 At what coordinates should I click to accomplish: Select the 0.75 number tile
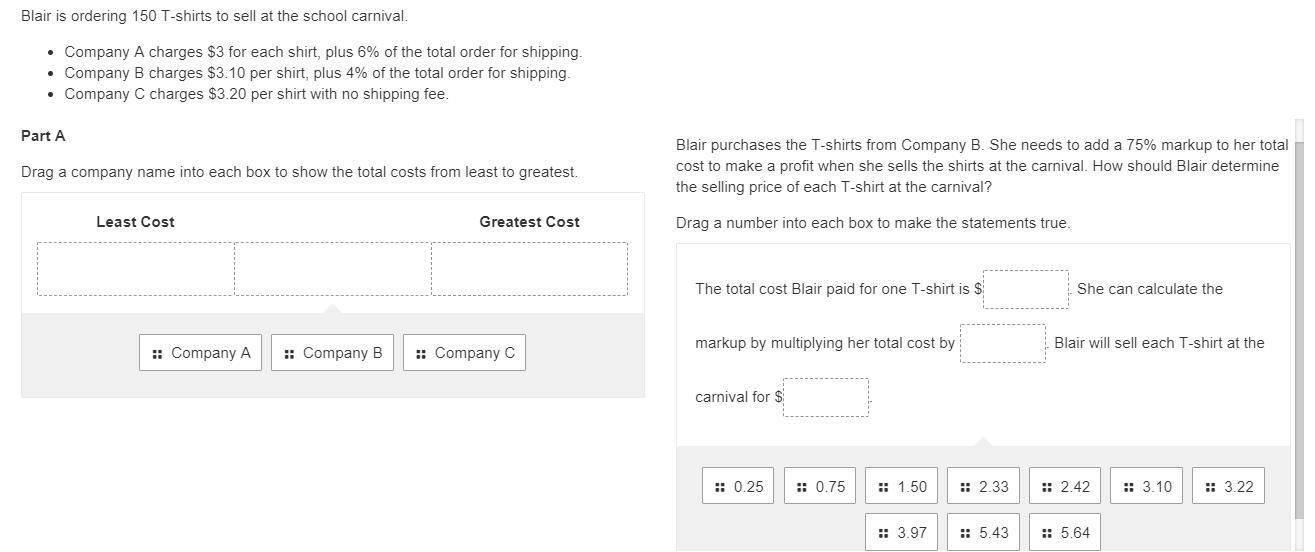pyautogui.click(x=820, y=487)
